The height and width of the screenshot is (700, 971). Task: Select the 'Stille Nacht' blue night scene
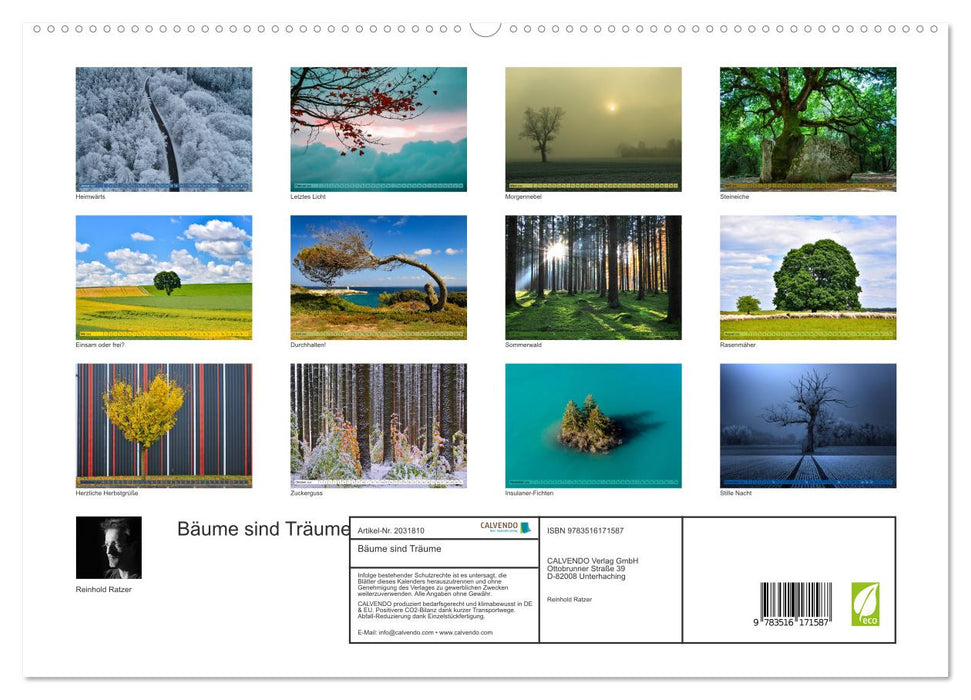pos(806,425)
